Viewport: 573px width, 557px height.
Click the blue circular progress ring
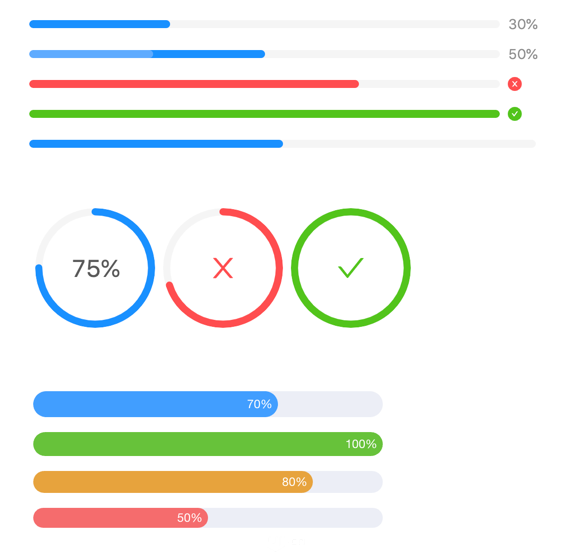[x=95, y=268]
